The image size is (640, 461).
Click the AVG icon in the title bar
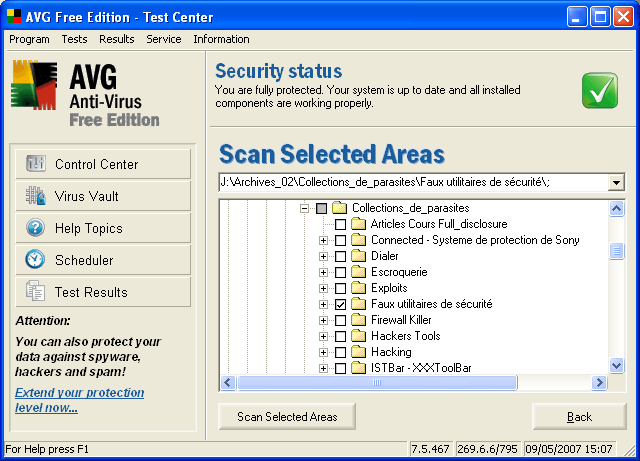pyautogui.click(x=14, y=16)
